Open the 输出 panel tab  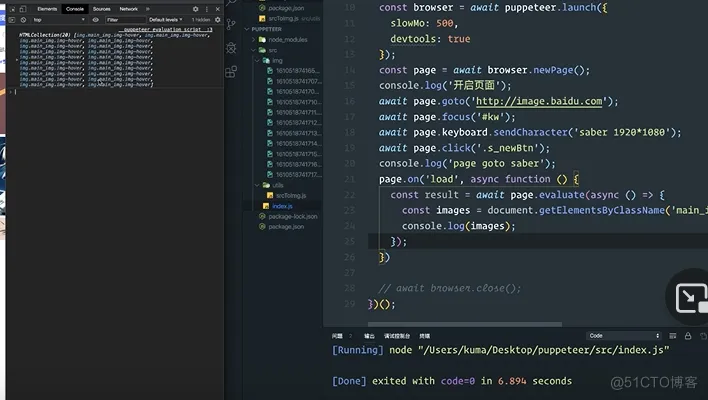pos(369,336)
